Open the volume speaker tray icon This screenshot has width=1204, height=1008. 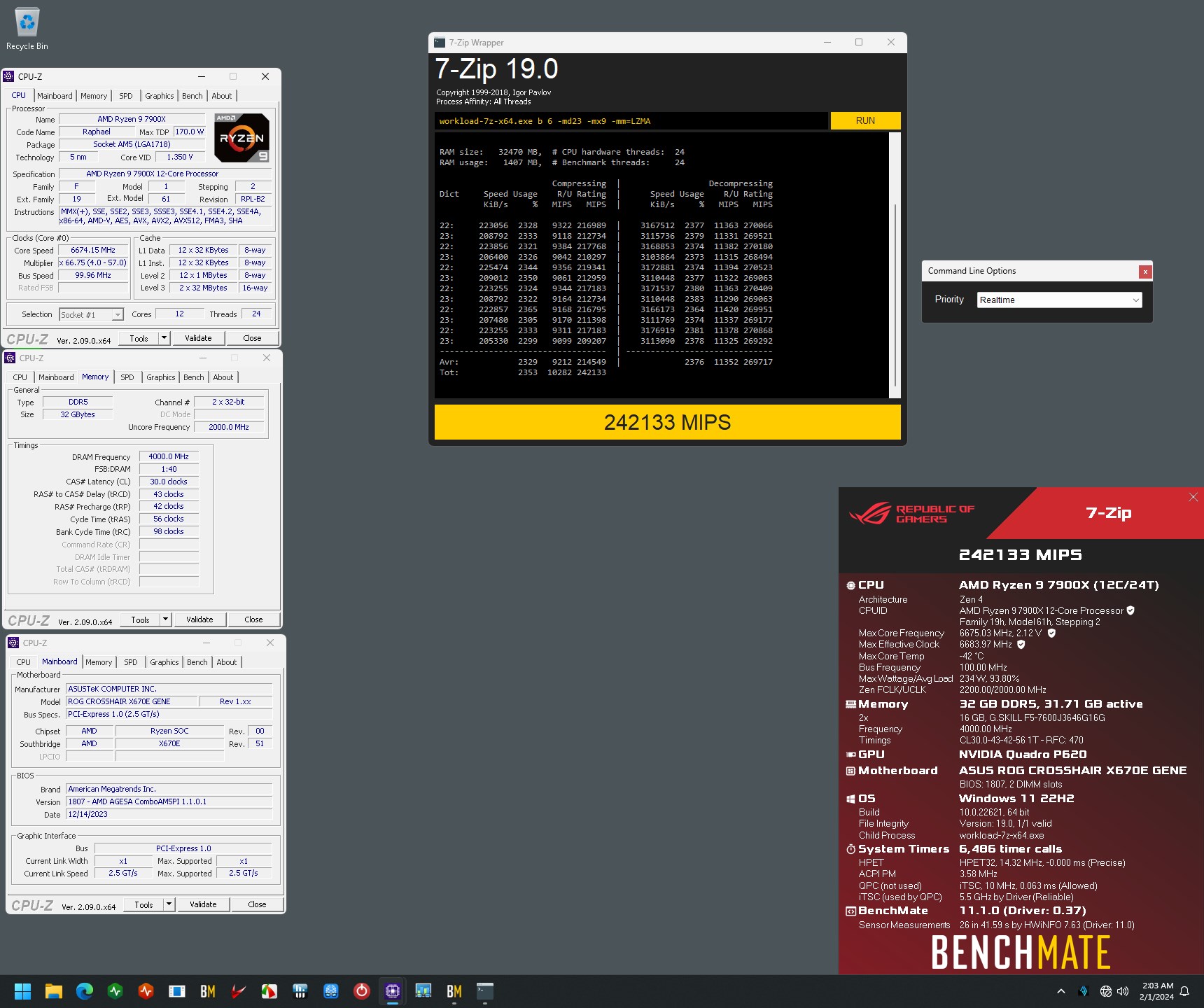click(1123, 991)
